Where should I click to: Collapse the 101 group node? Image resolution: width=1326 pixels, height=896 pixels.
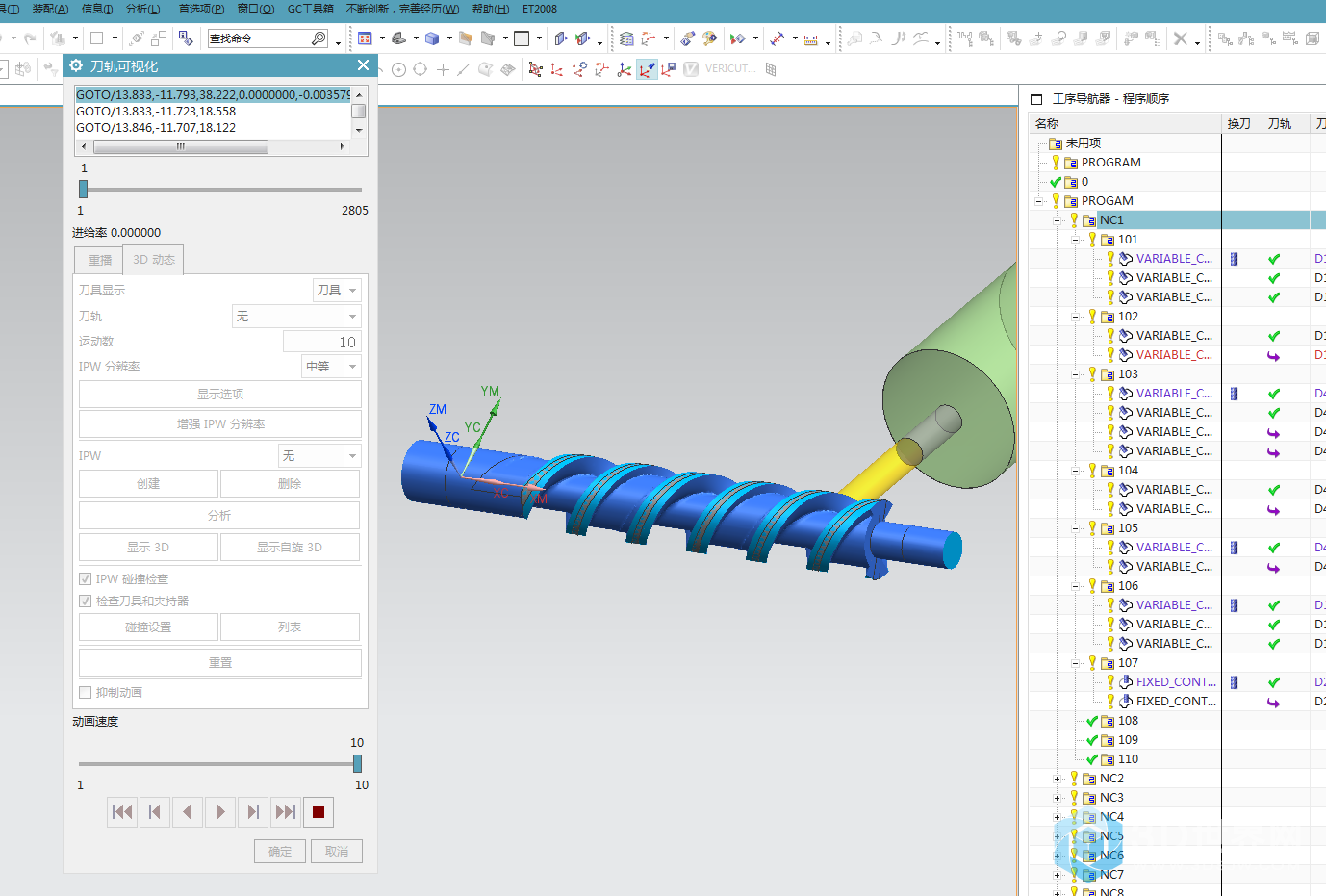(1076, 240)
